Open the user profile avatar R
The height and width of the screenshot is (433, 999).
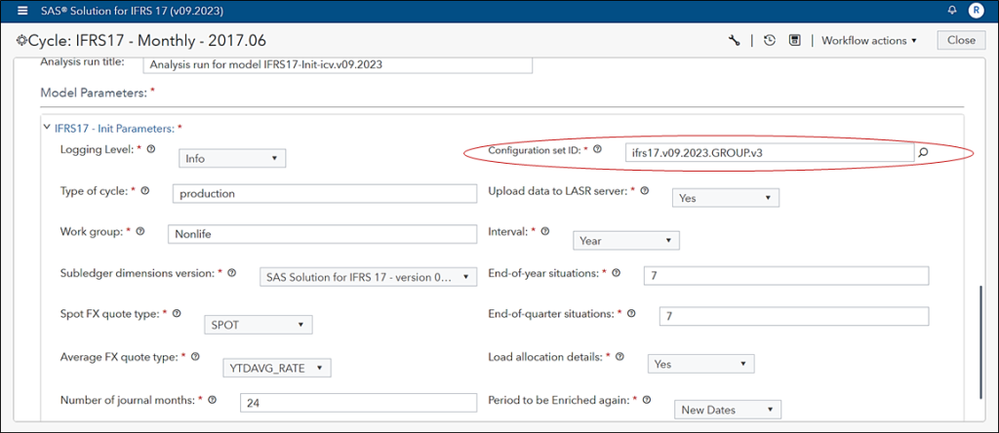976,11
